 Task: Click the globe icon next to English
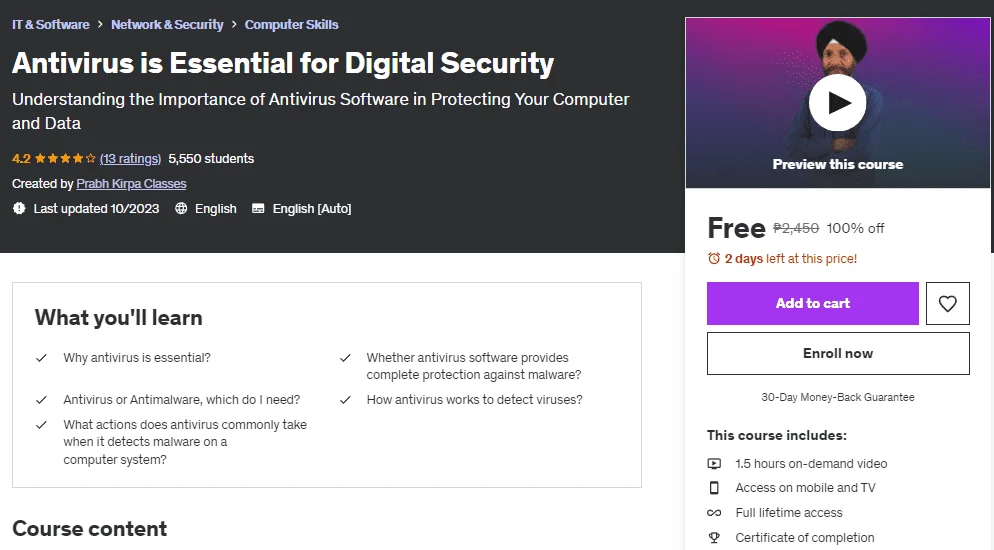coord(181,208)
